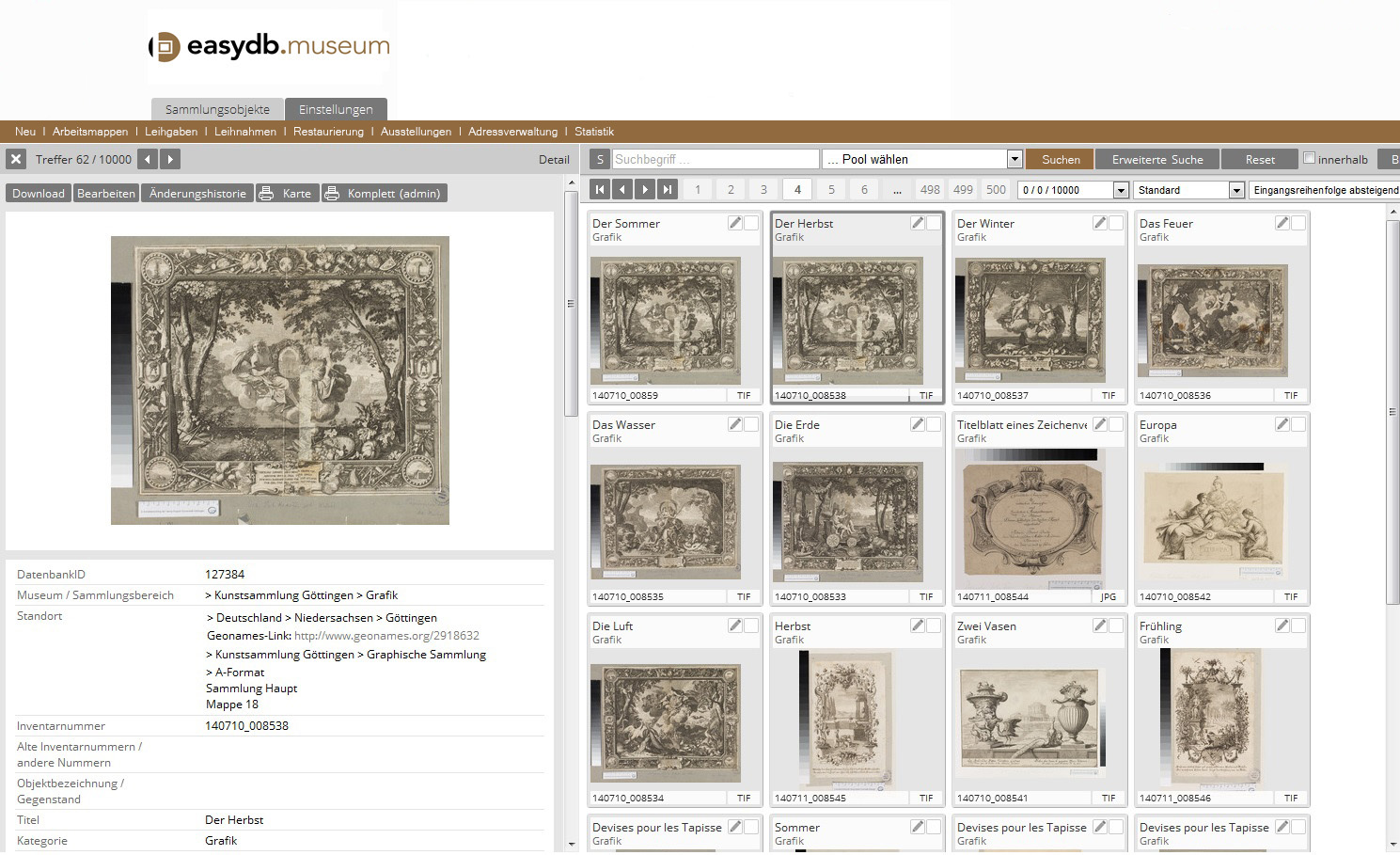The height and width of the screenshot is (855, 1400).
Task: Edit Zwei Vasen with pencil icon
Action: pyautogui.click(x=1100, y=625)
